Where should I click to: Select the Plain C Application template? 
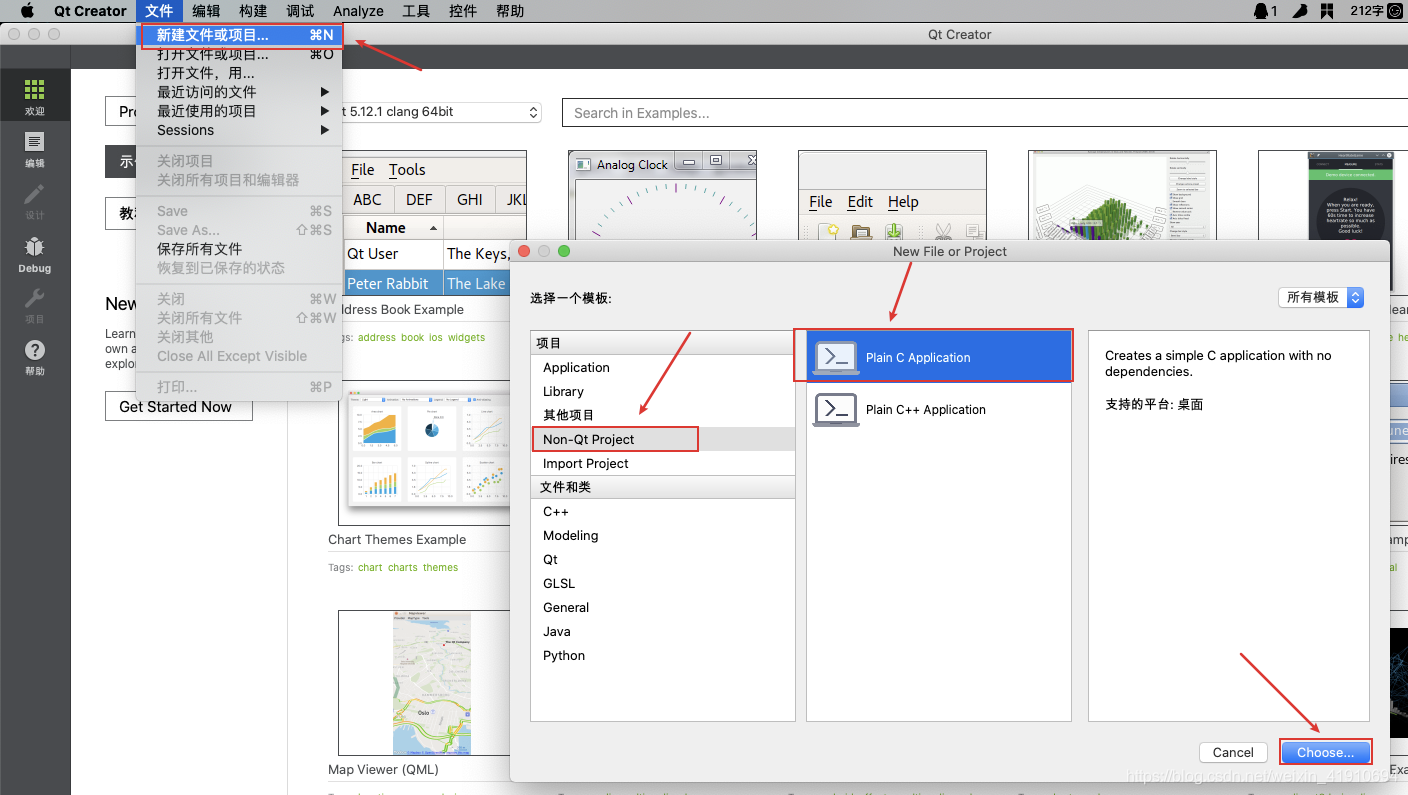pos(939,357)
